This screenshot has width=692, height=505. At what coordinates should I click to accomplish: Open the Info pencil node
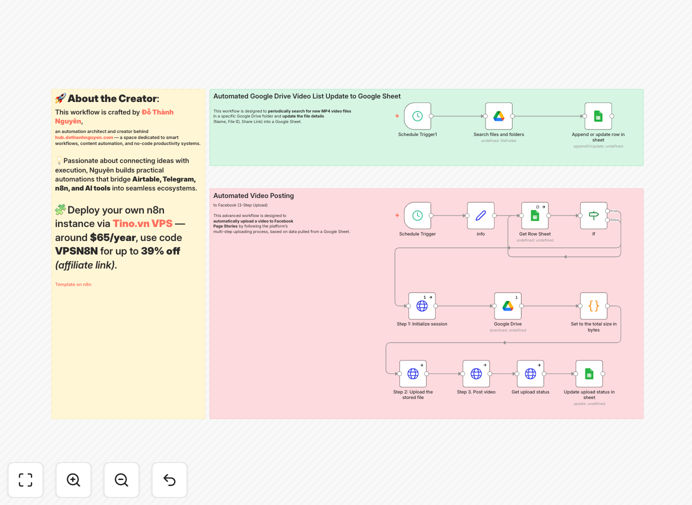pyautogui.click(x=481, y=215)
